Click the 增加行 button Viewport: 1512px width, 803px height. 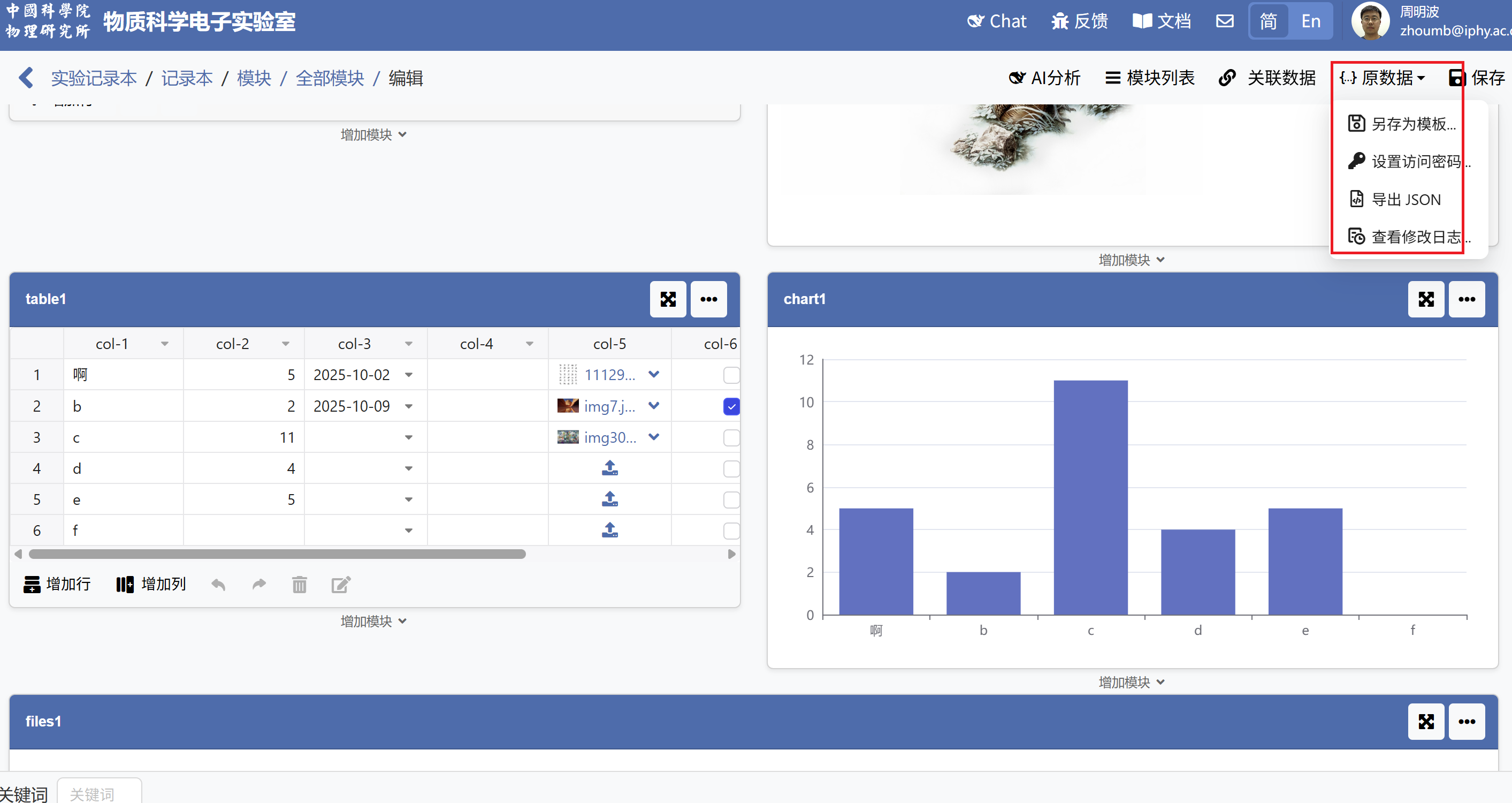point(57,584)
